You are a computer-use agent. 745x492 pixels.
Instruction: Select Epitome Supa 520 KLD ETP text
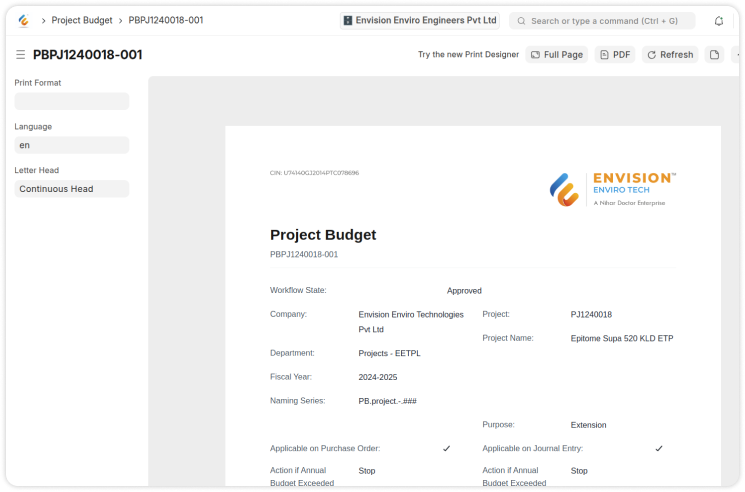622,338
